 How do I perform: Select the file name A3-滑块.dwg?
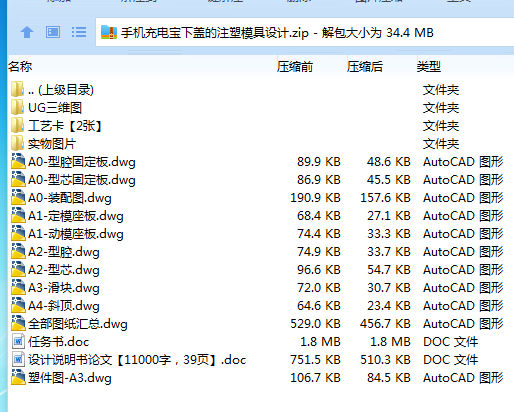coord(64,288)
